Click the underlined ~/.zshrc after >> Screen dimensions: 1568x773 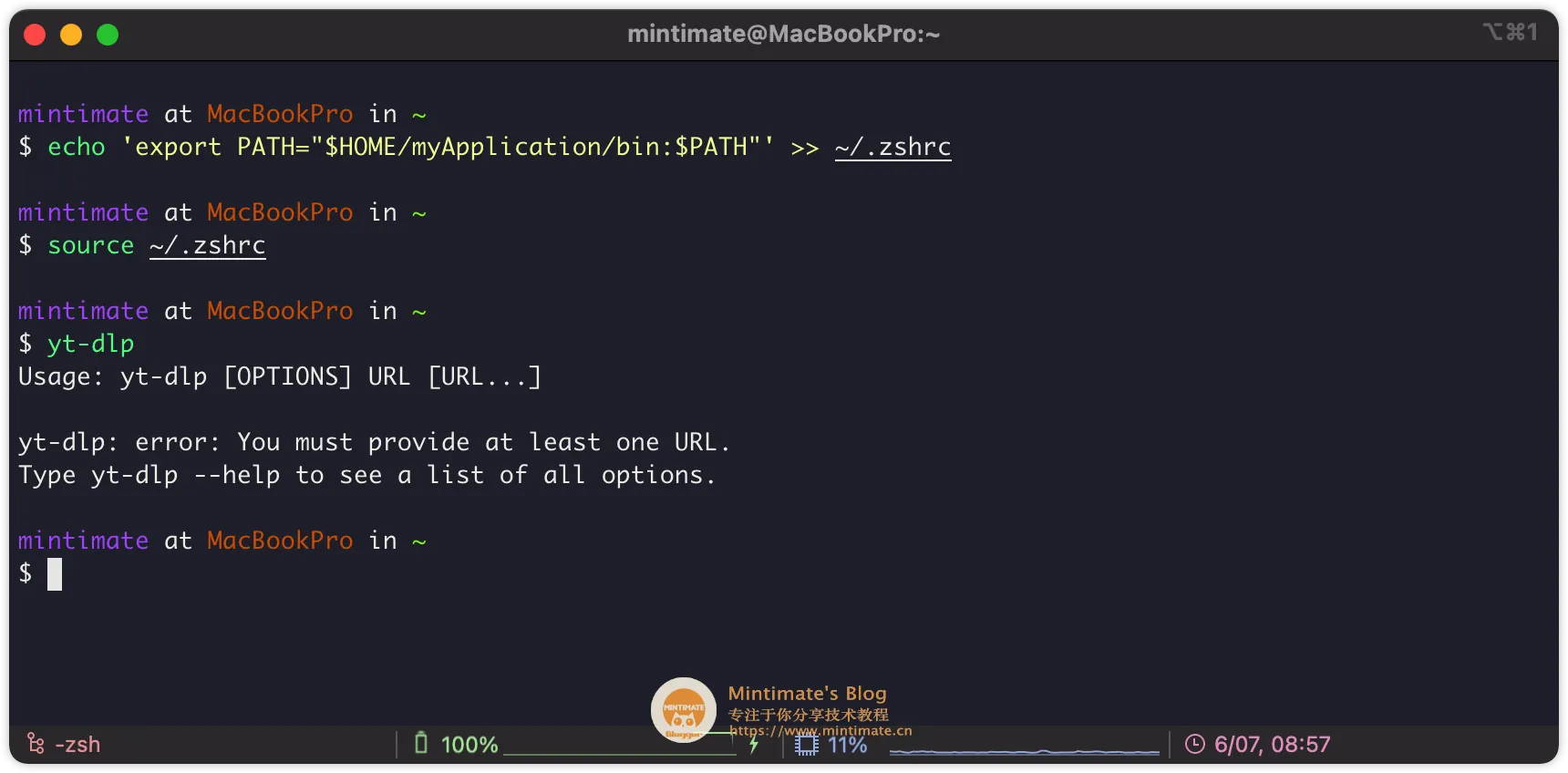point(892,147)
